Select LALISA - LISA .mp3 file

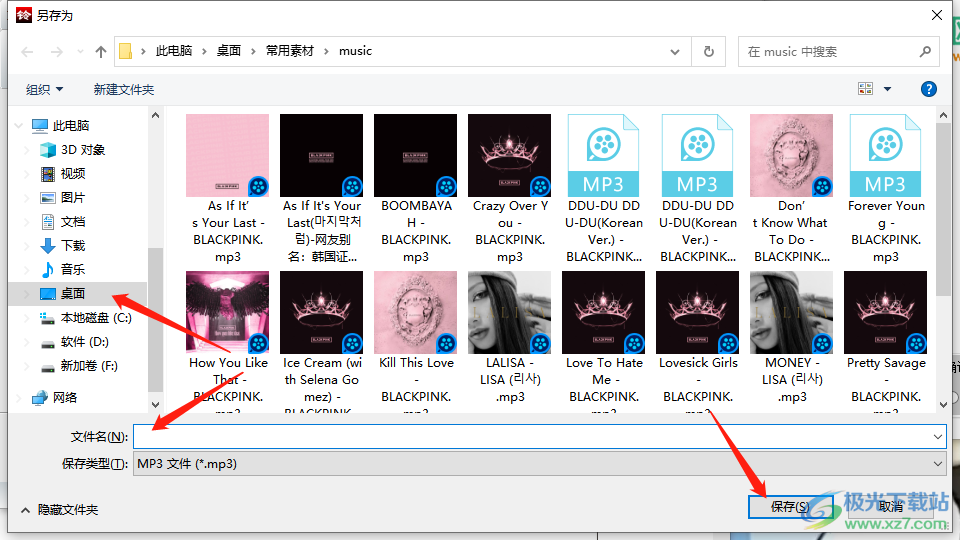509,337
